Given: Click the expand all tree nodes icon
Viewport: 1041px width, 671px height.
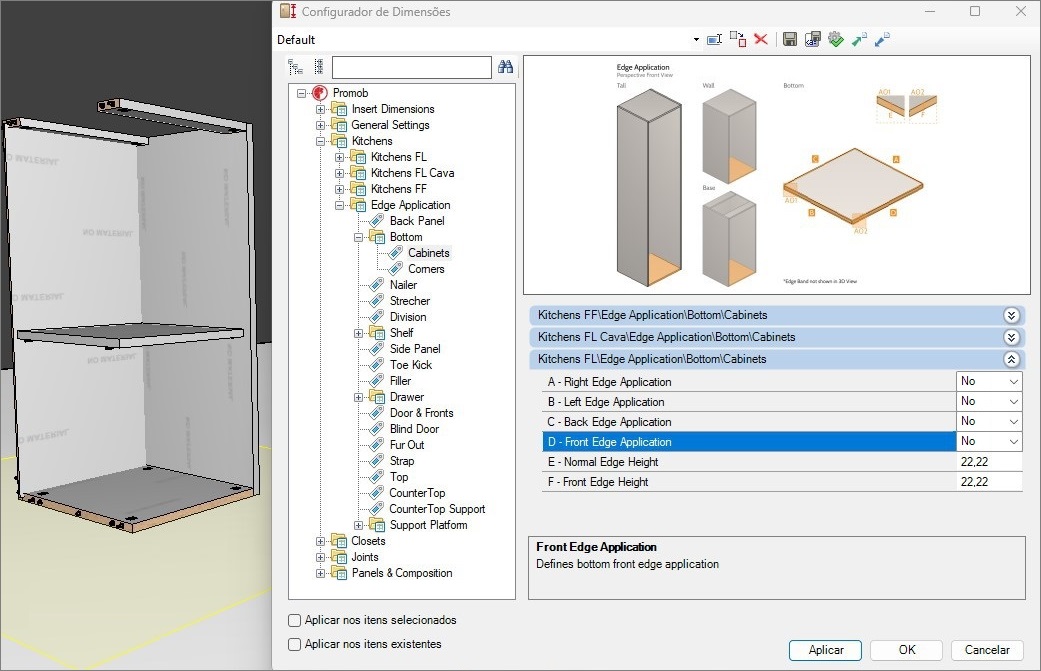Looking at the screenshot, I should [295, 66].
